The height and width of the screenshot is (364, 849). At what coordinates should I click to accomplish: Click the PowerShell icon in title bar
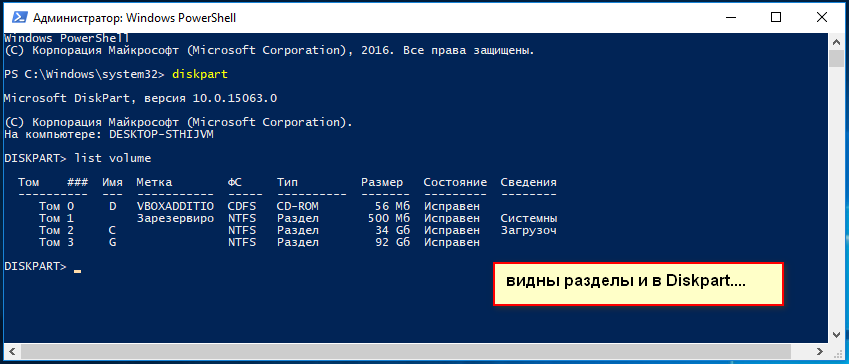[x=20, y=17]
